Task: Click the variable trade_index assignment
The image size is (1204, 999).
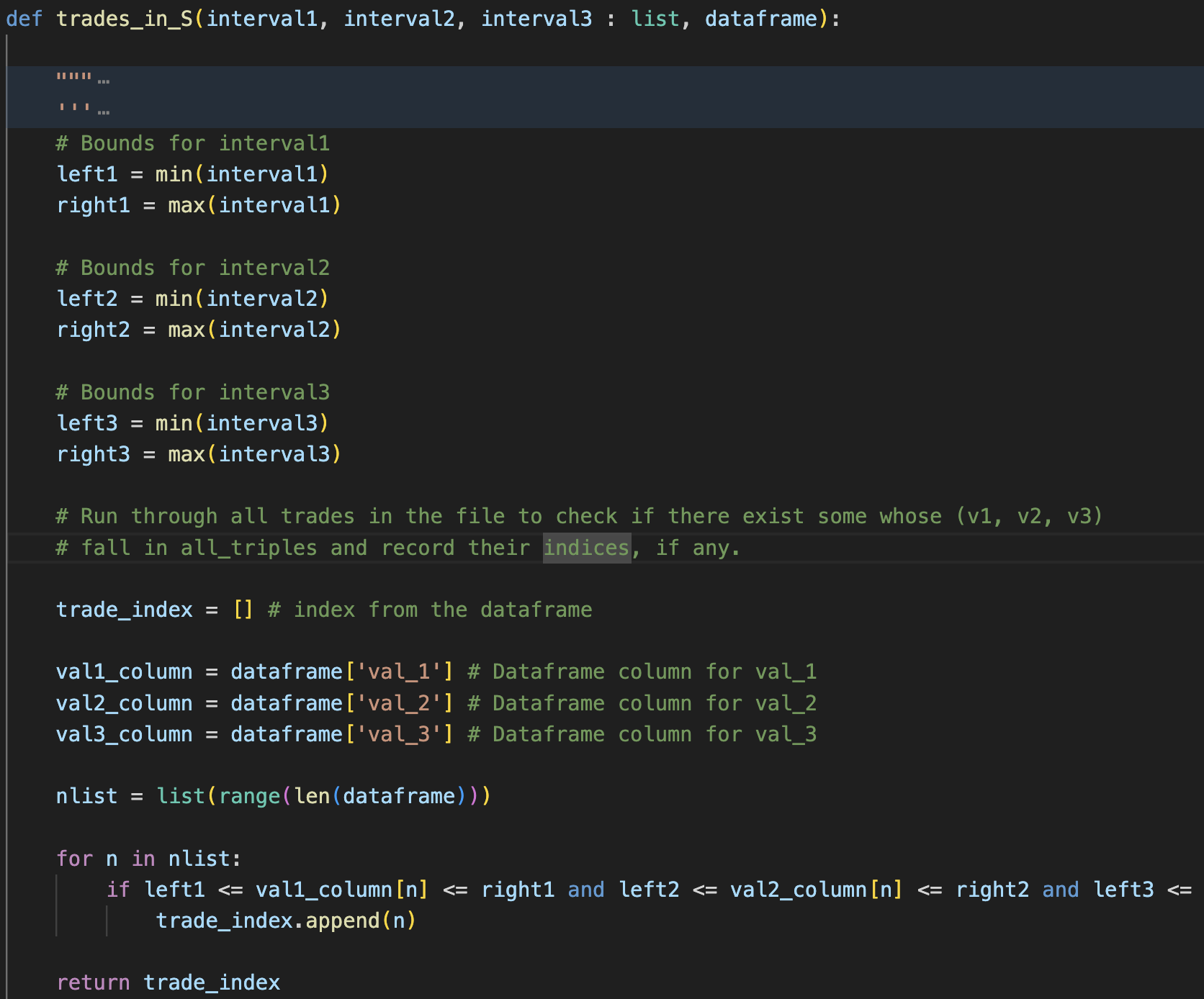Action: (x=124, y=609)
